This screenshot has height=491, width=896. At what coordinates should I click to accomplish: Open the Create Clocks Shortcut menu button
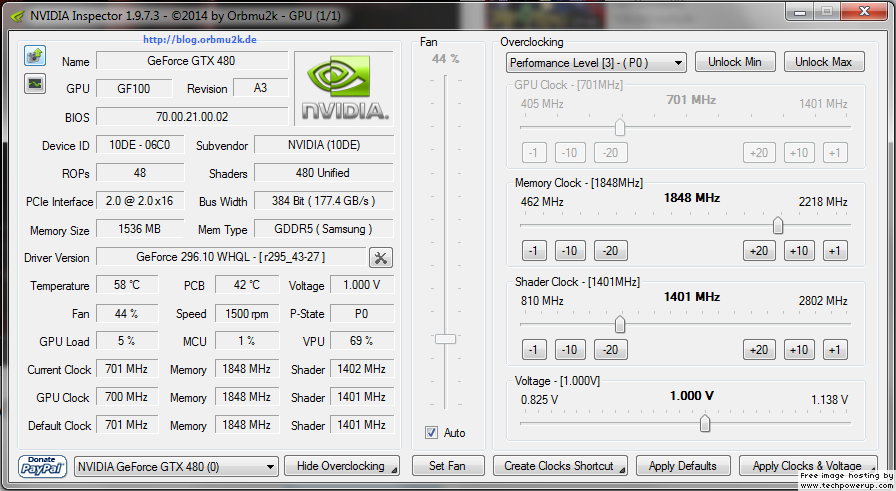560,466
